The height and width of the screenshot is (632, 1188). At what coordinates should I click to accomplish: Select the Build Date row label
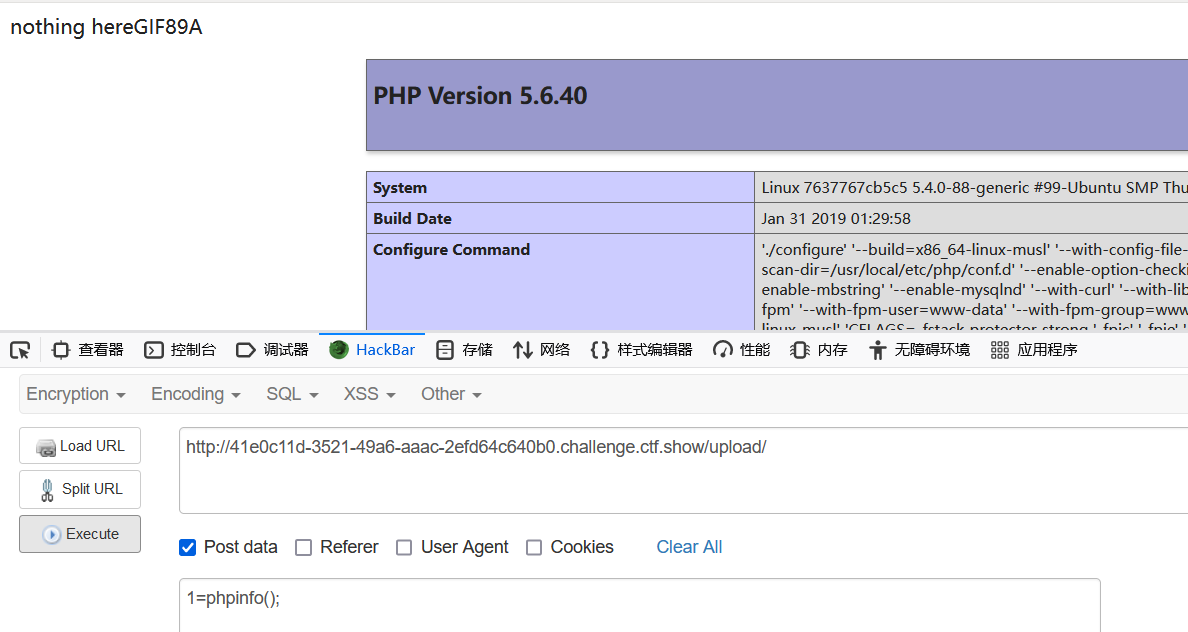click(x=412, y=219)
